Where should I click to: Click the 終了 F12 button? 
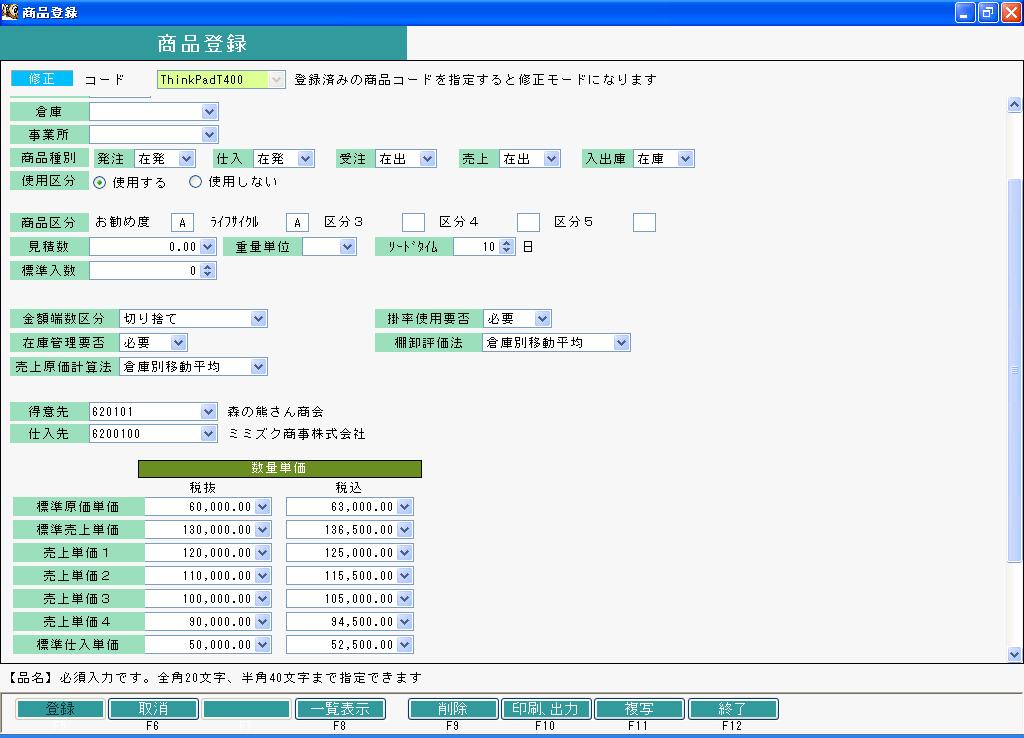[x=733, y=709]
